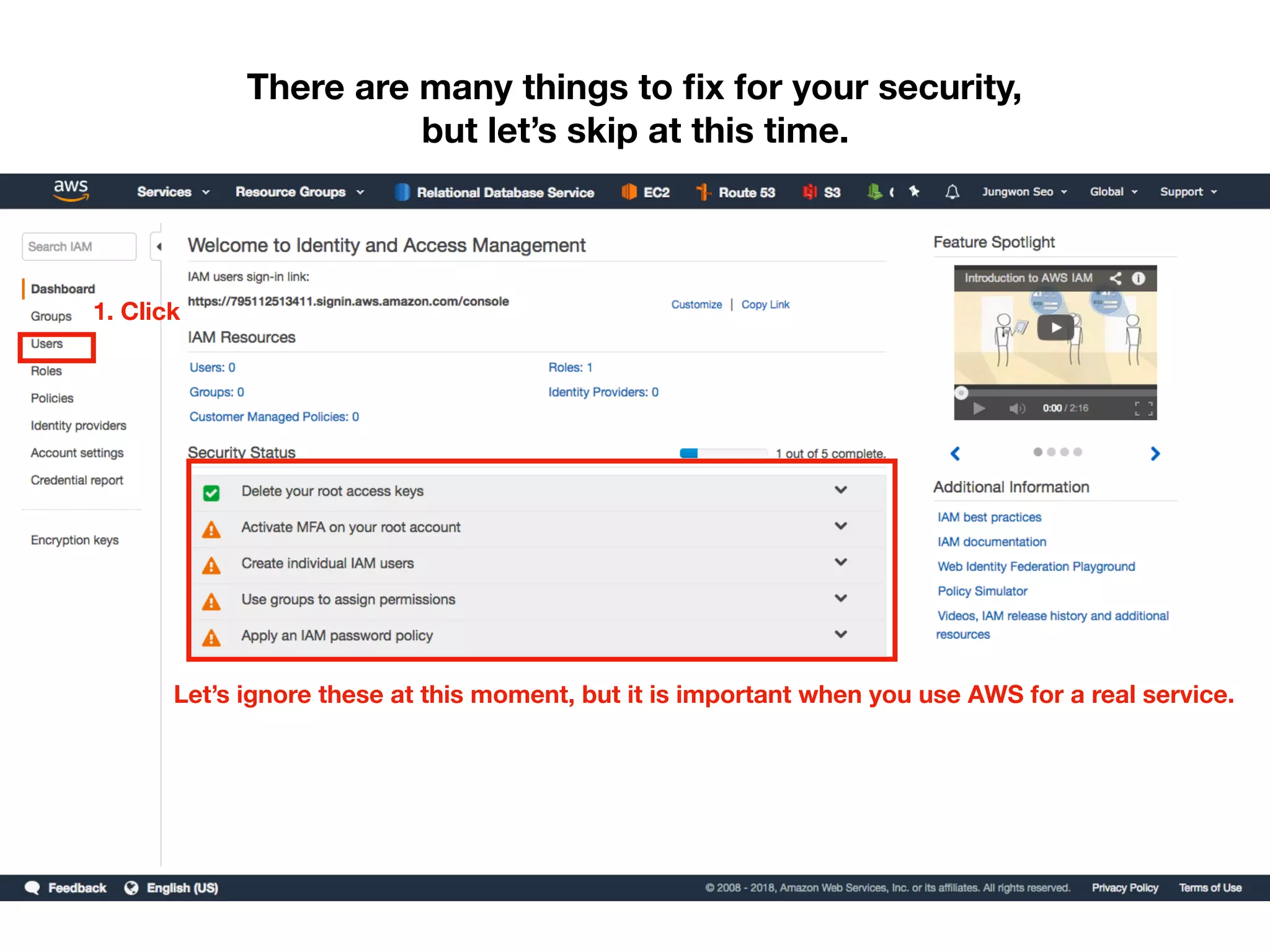Open the Users: 0 resource link

pos(212,368)
